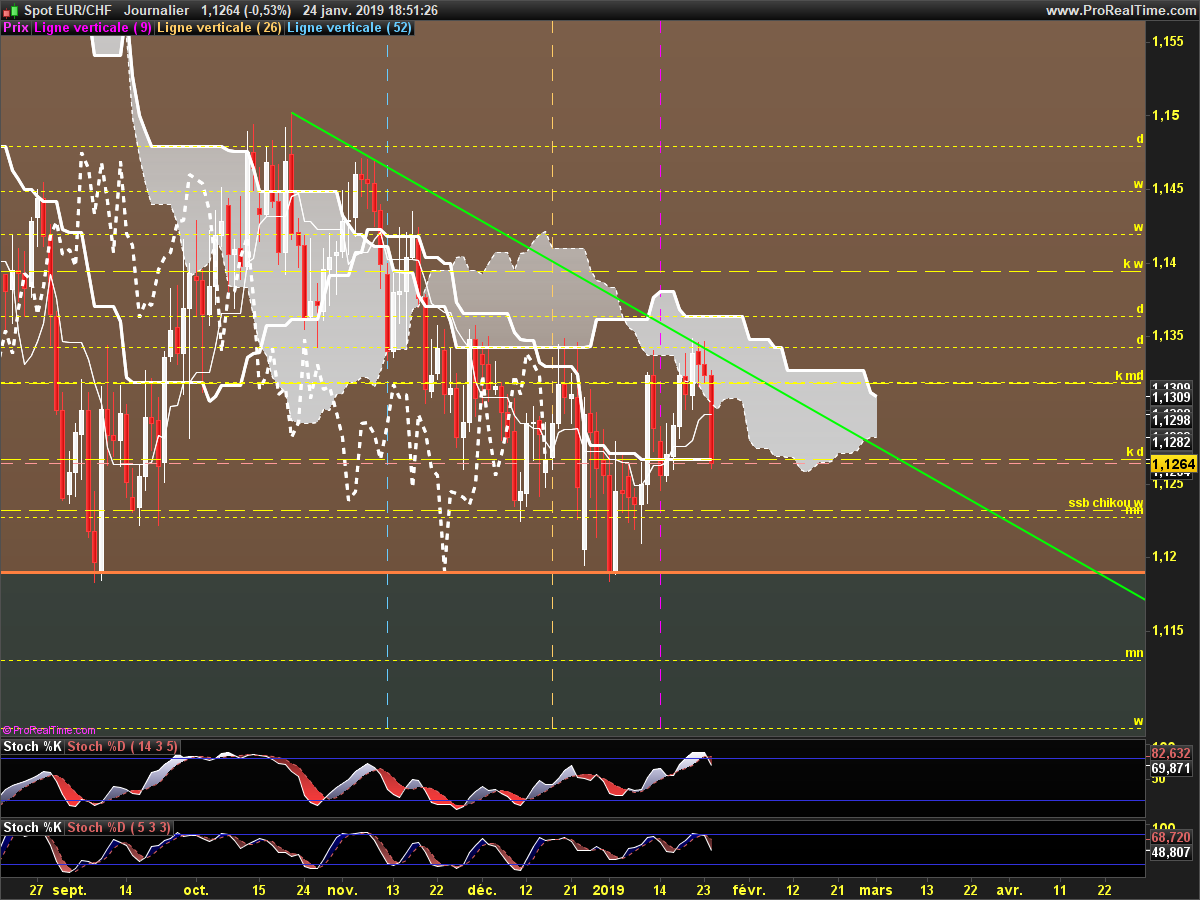
Task: Click the 'Journalier' timeframe text in title bar
Action: coord(156,10)
